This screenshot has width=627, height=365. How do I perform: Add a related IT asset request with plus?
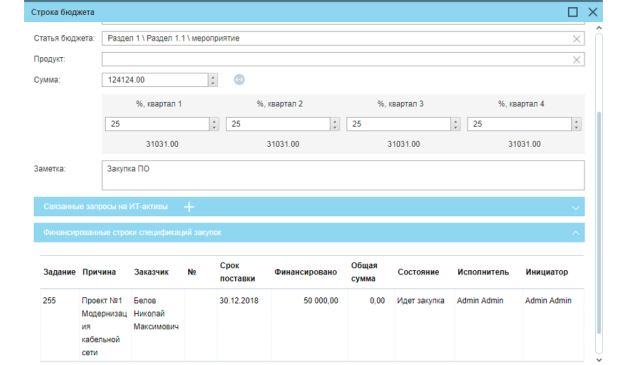189,207
